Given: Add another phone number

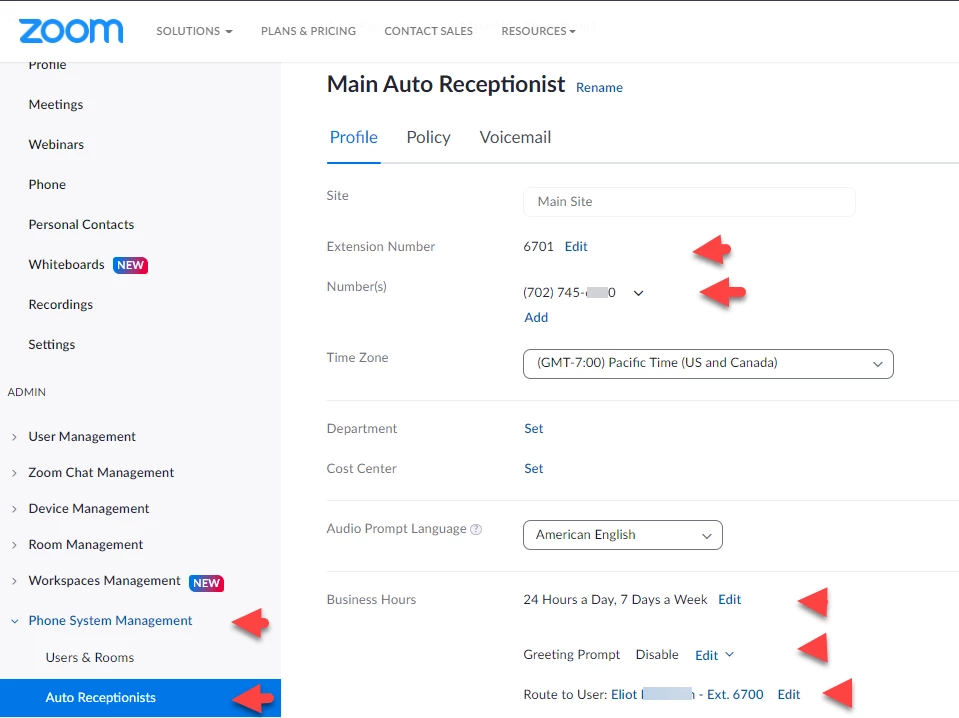Looking at the screenshot, I should 536,317.
